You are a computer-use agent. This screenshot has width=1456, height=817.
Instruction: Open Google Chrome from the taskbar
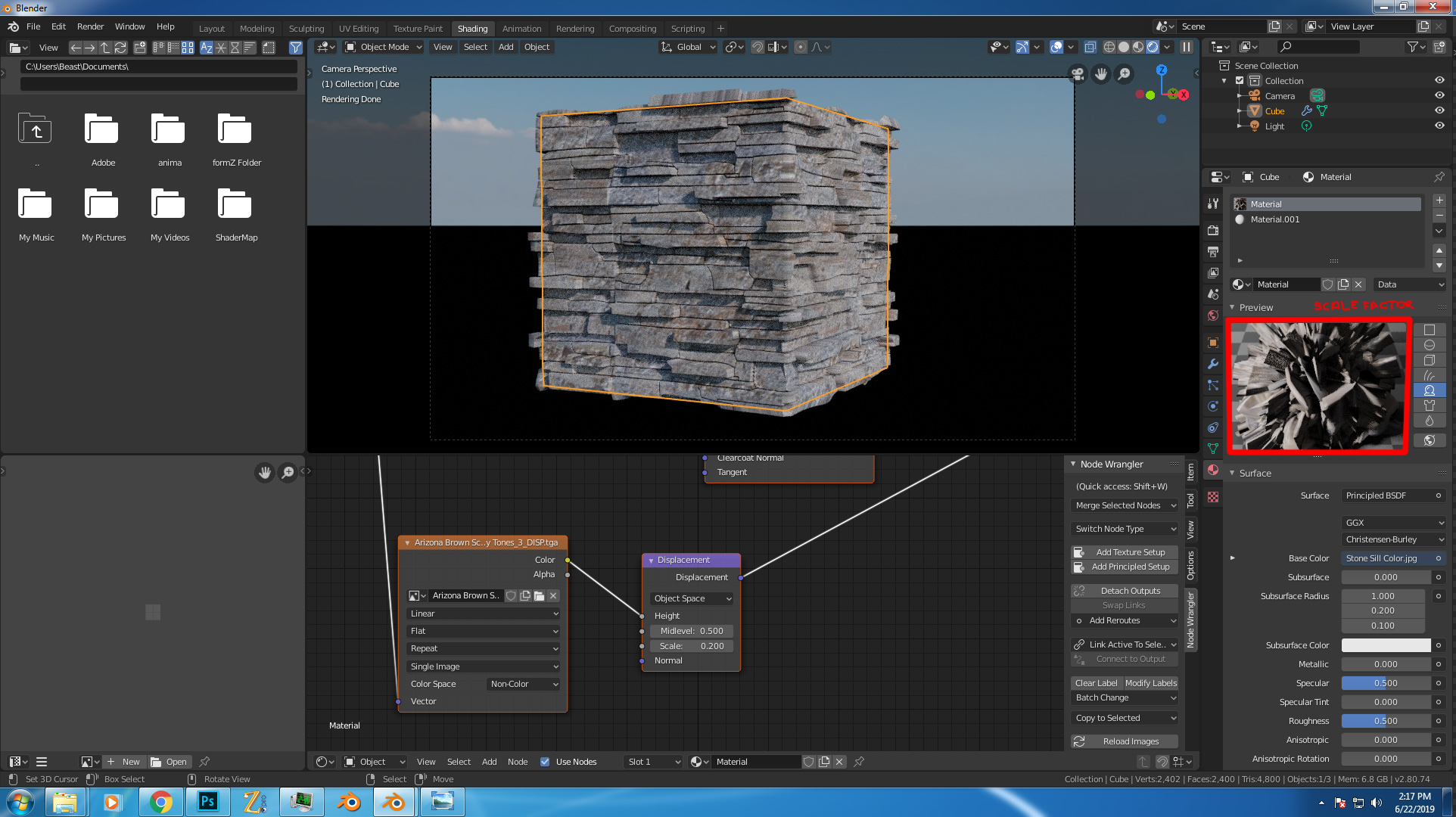pyautogui.click(x=160, y=802)
